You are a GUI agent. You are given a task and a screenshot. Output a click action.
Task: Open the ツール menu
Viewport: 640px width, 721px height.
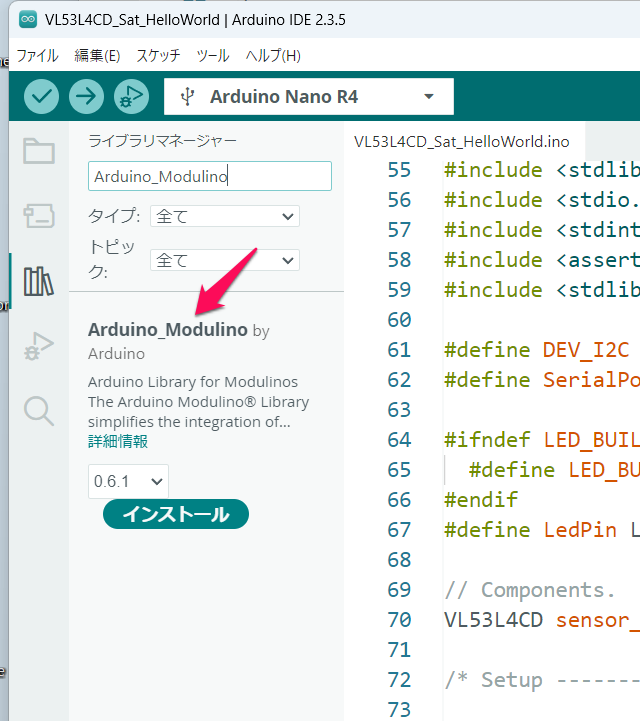(x=212, y=55)
